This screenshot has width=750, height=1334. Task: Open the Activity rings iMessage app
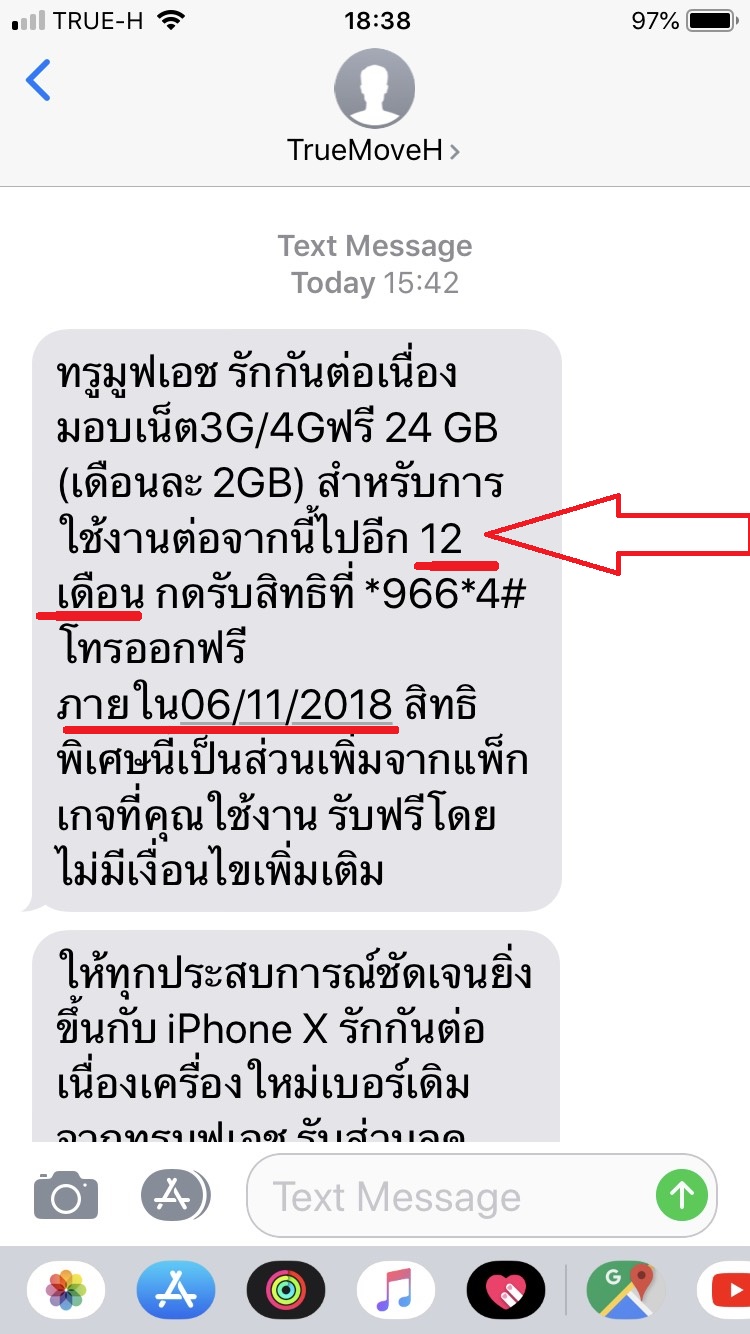[285, 1290]
